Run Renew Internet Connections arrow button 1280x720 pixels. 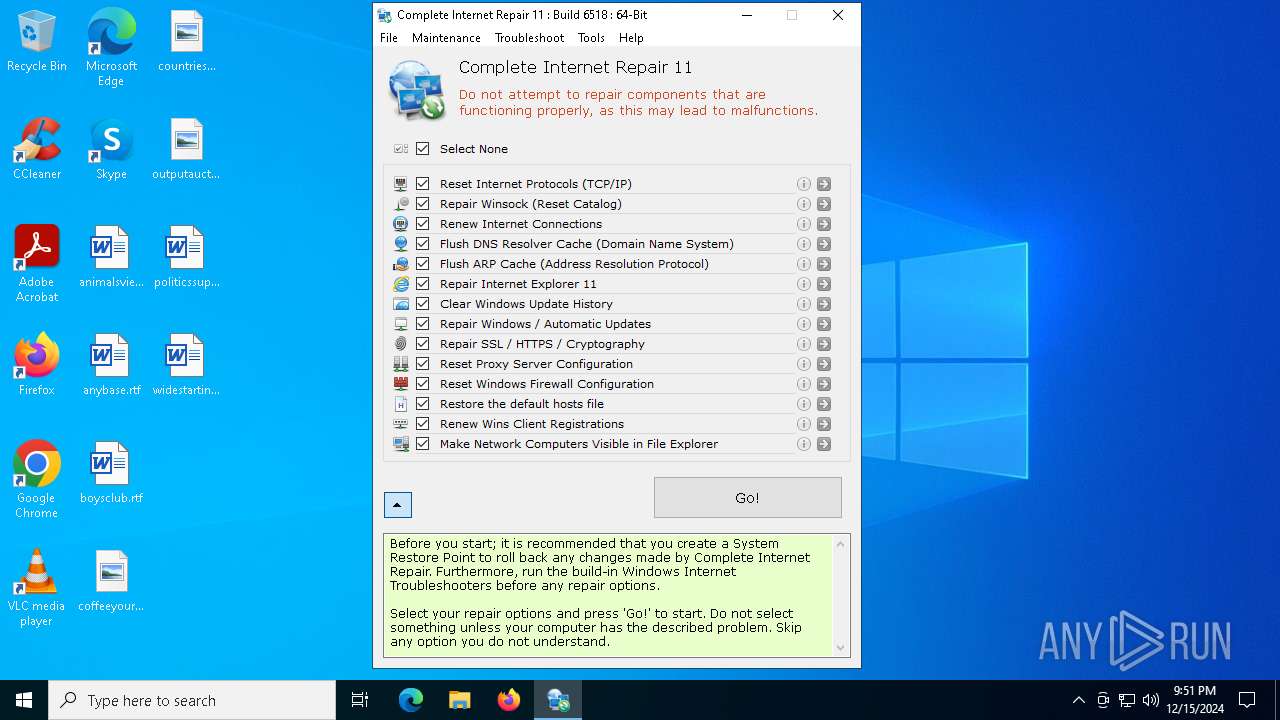pos(824,224)
